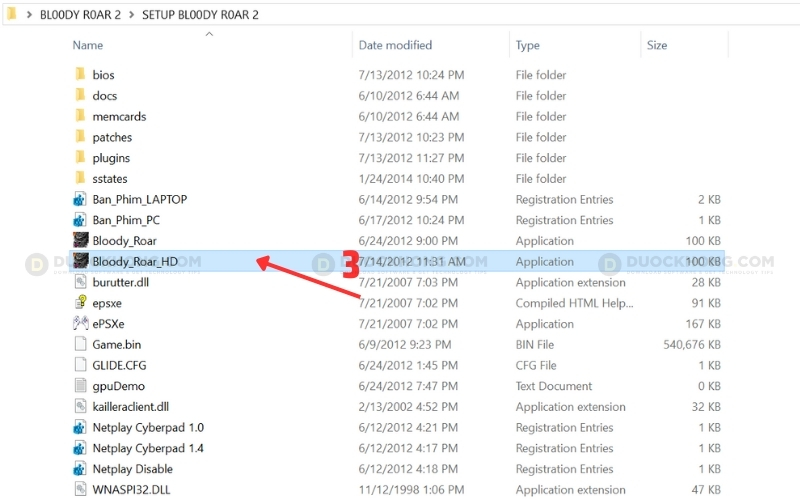Select the plugins folder name
Image resolution: width=800 pixels, height=500 pixels.
click(x=111, y=158)
